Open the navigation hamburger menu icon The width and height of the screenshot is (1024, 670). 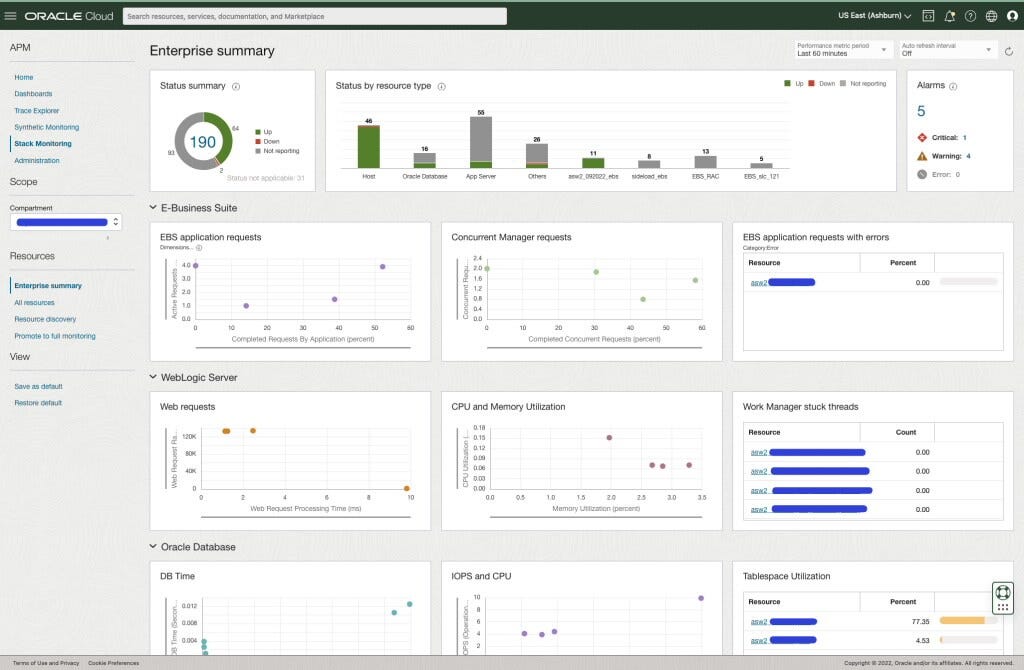(11, 15)
